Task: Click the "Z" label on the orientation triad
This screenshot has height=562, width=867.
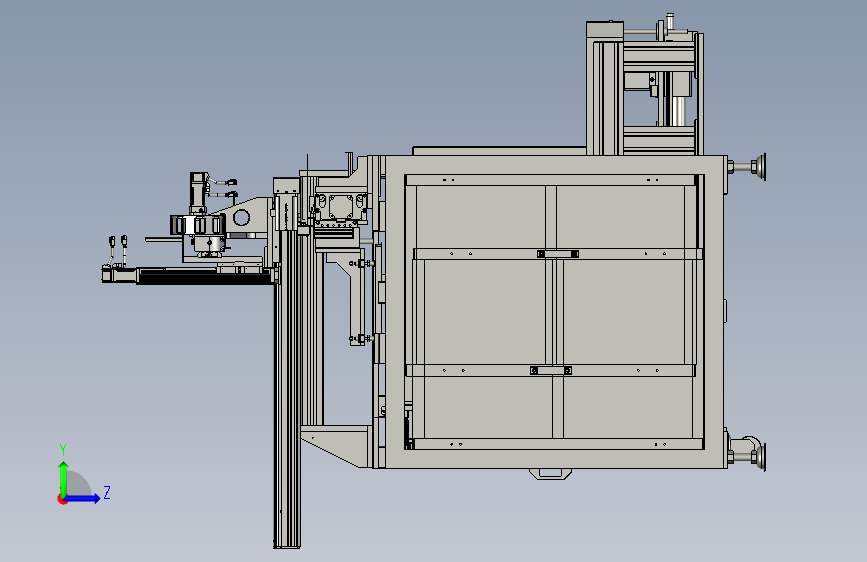Action: click(107, 492)
